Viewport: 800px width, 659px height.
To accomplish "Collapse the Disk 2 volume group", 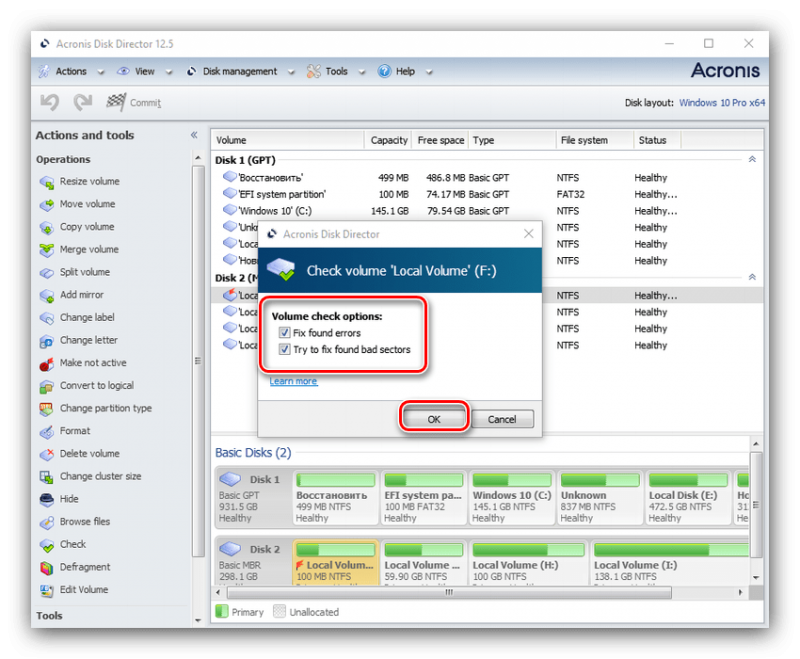I will [752, 277].
